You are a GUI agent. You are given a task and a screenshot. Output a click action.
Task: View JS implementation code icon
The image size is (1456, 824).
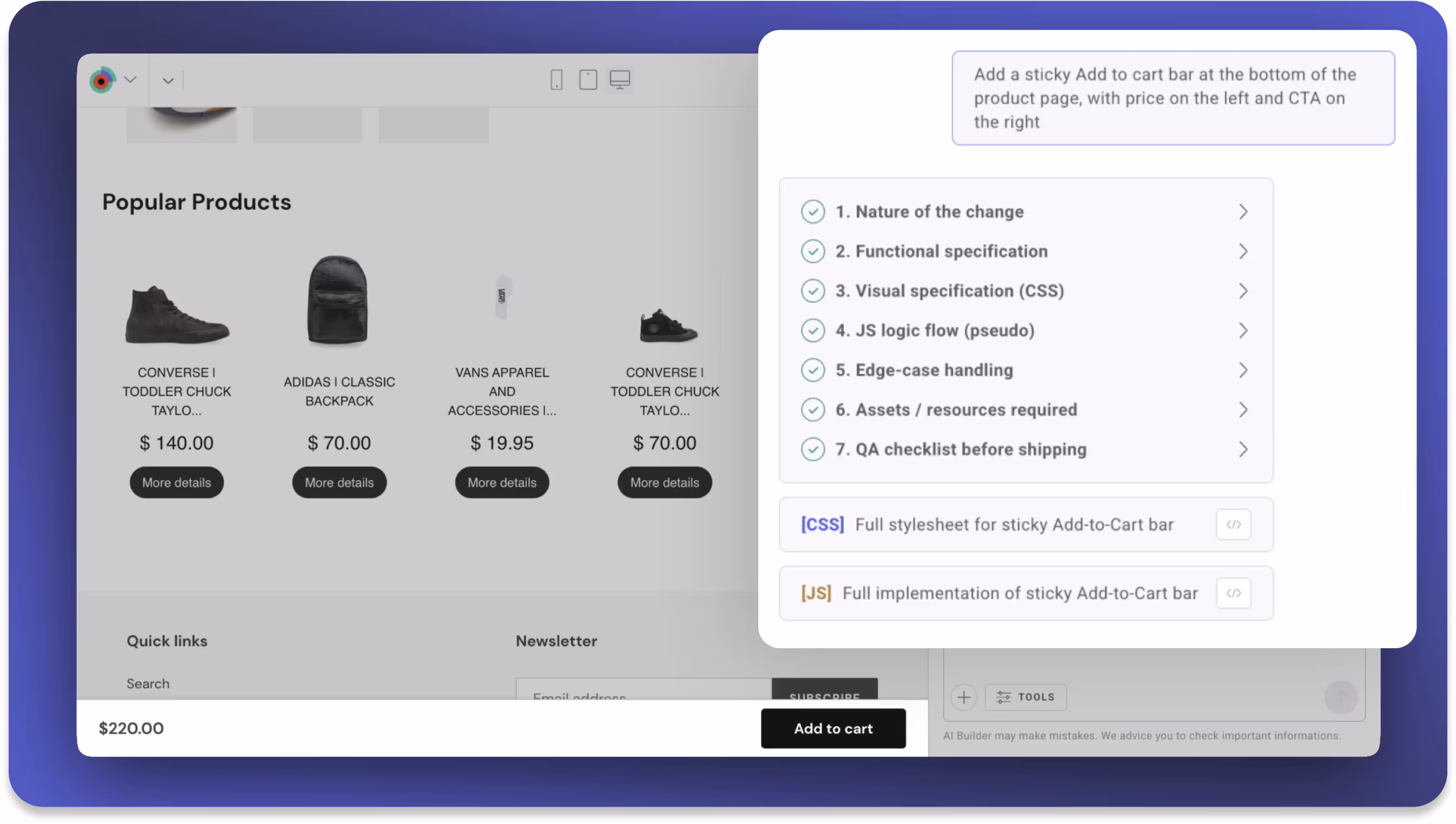click(x=1233, y=593)
